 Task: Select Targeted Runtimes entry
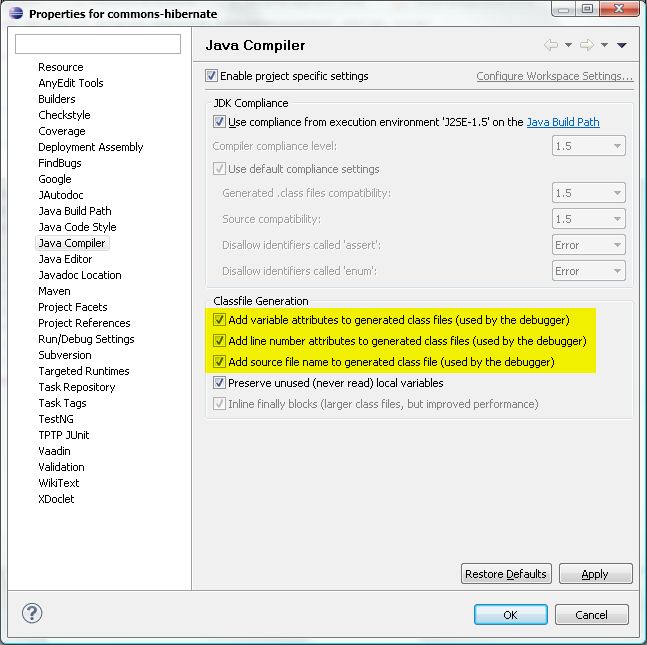click(x=84, y=371)
